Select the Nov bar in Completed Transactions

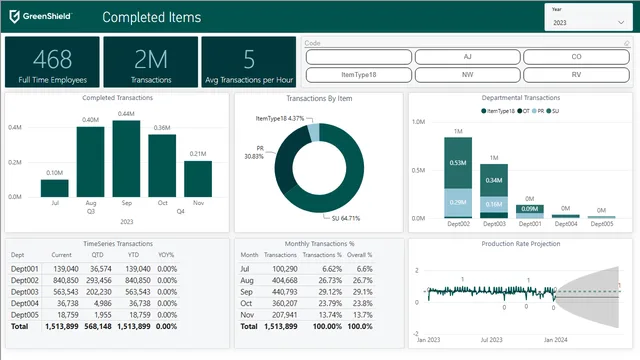coord(198,179)
